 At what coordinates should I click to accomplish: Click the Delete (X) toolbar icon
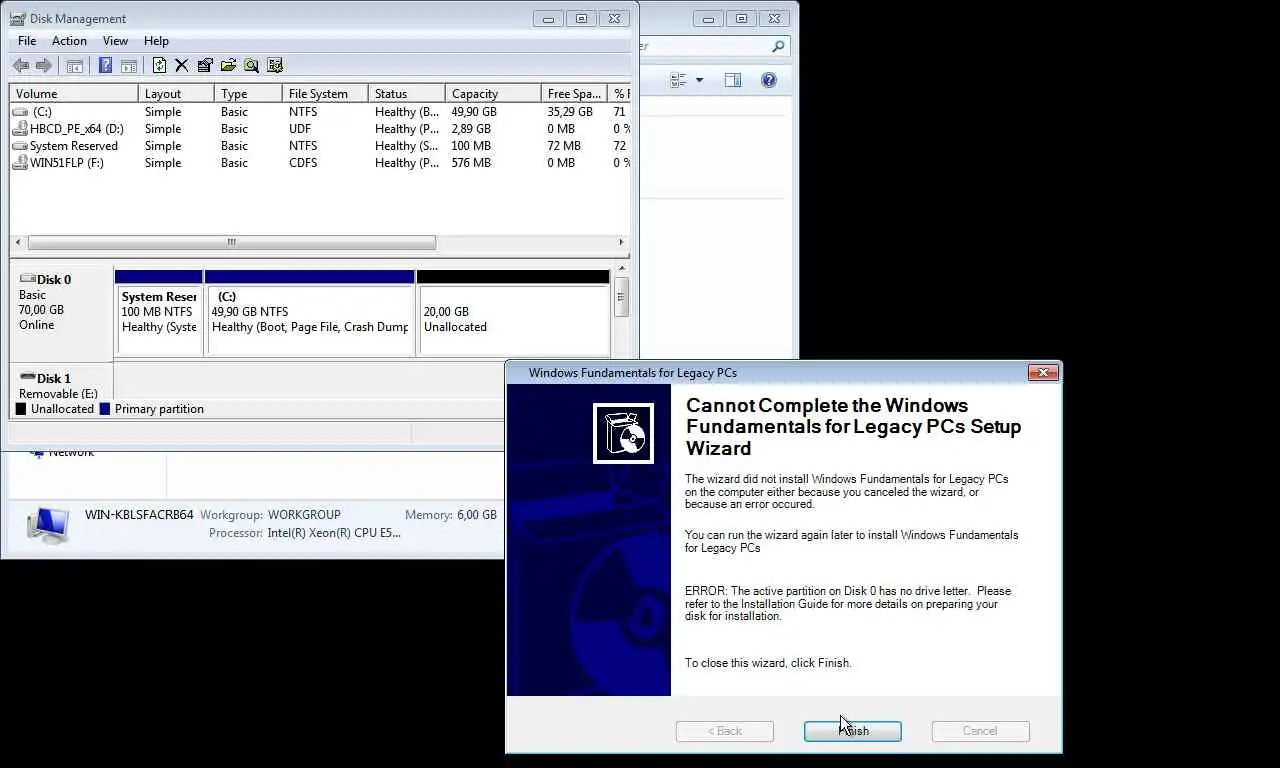181,65
